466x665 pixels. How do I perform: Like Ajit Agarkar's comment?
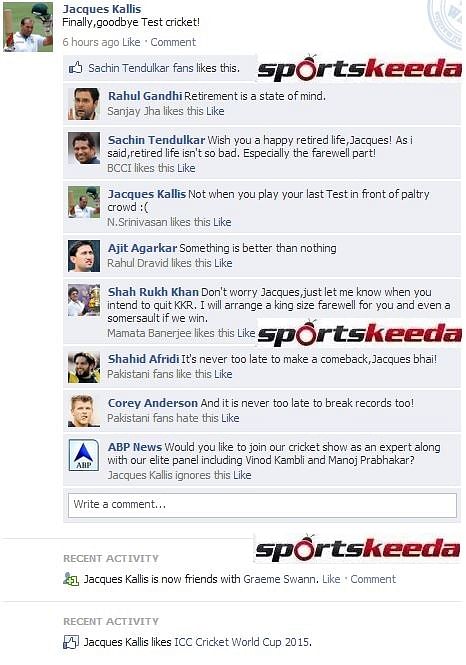tap(223, 263)
